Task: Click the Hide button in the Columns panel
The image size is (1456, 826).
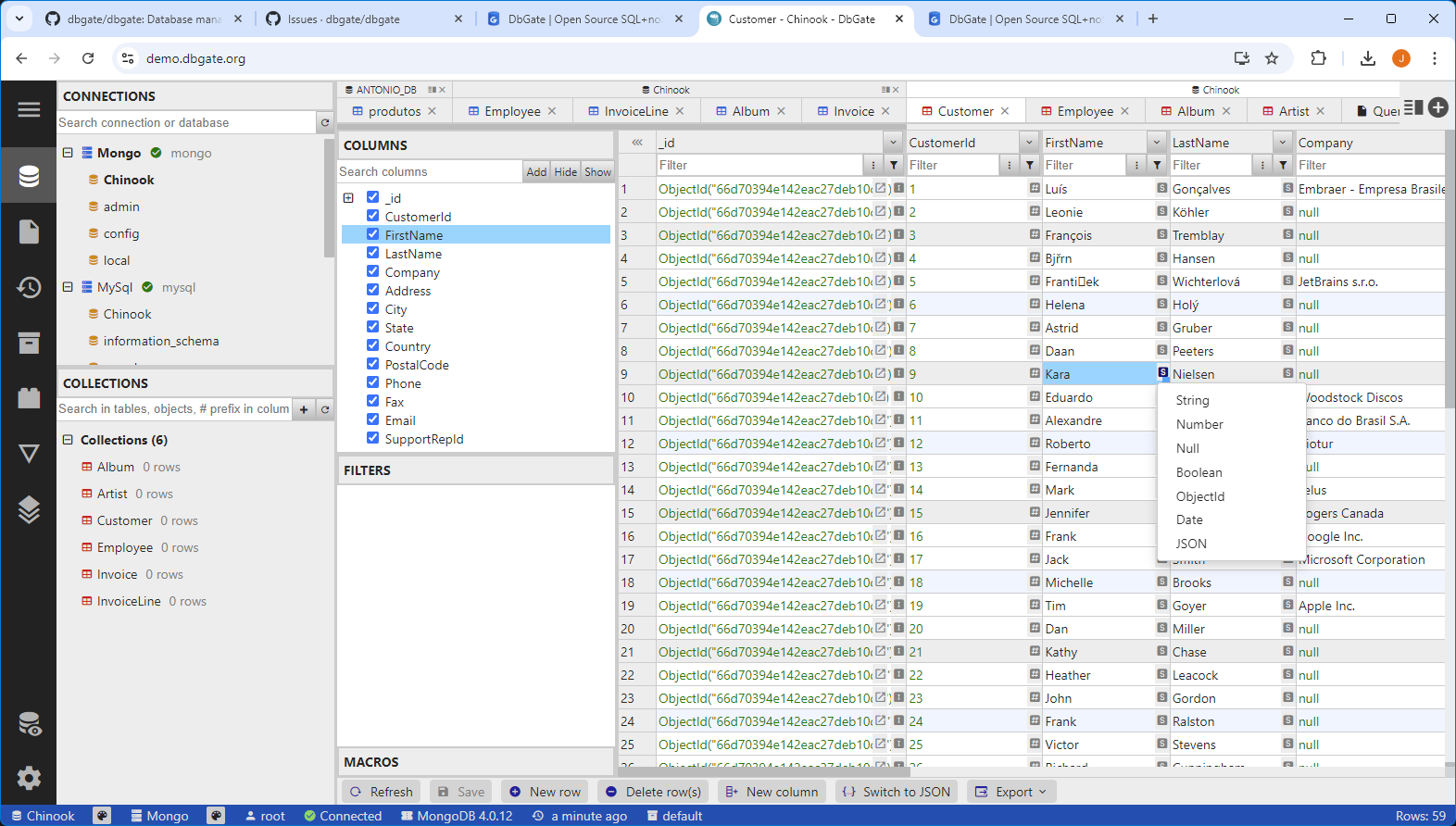Action: (566, 171)
